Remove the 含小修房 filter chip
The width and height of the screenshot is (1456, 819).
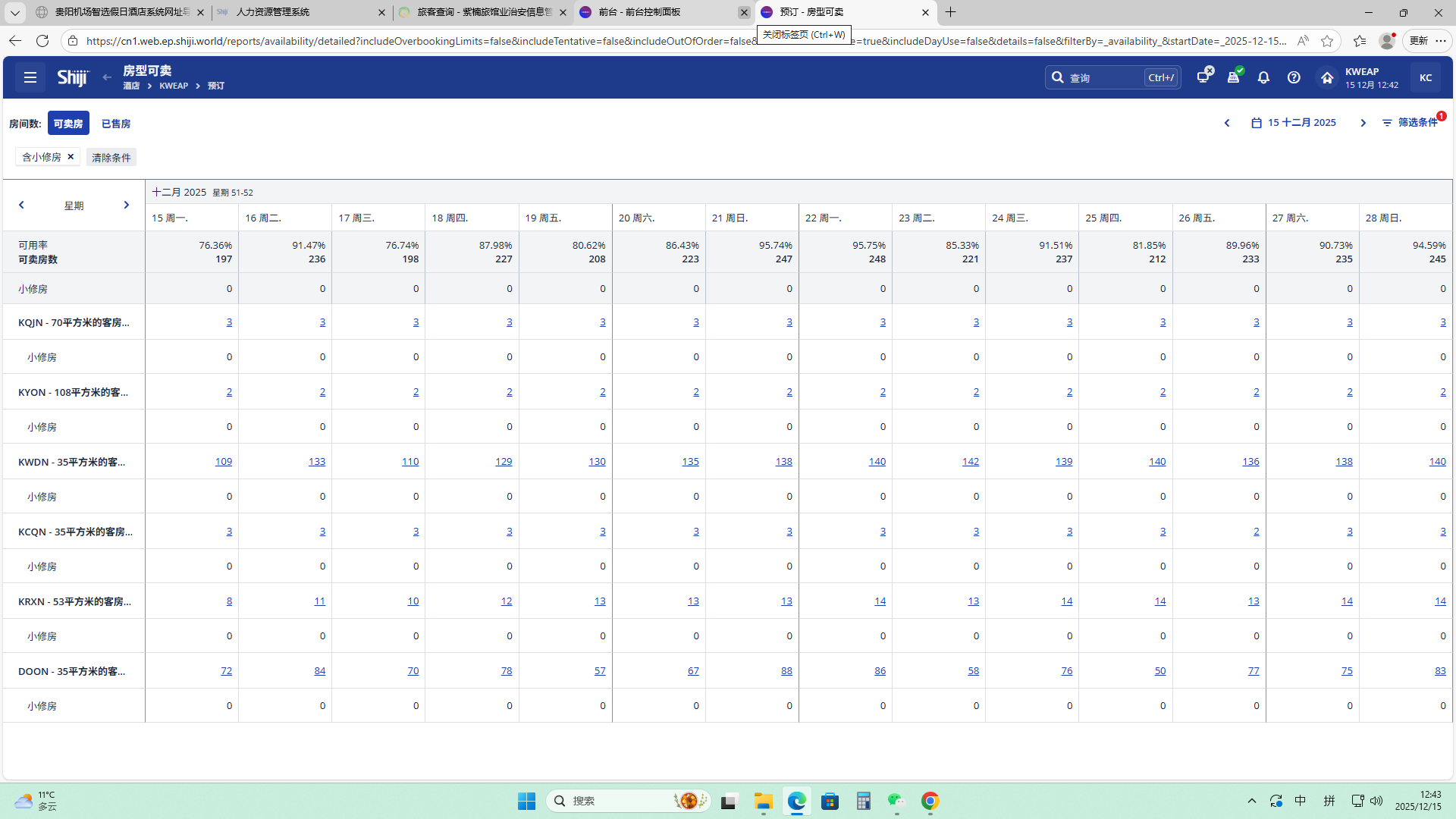71,157
